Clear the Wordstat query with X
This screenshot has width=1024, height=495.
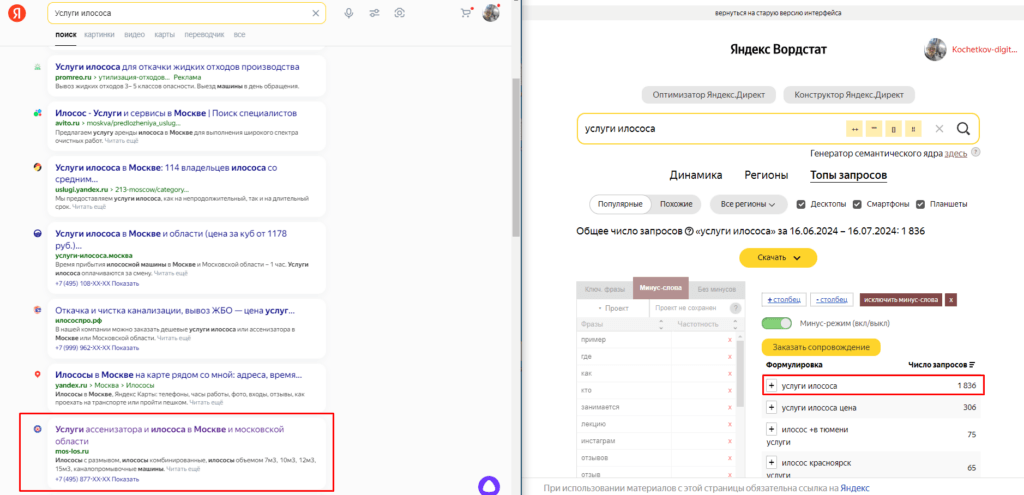tap(940, 129)
